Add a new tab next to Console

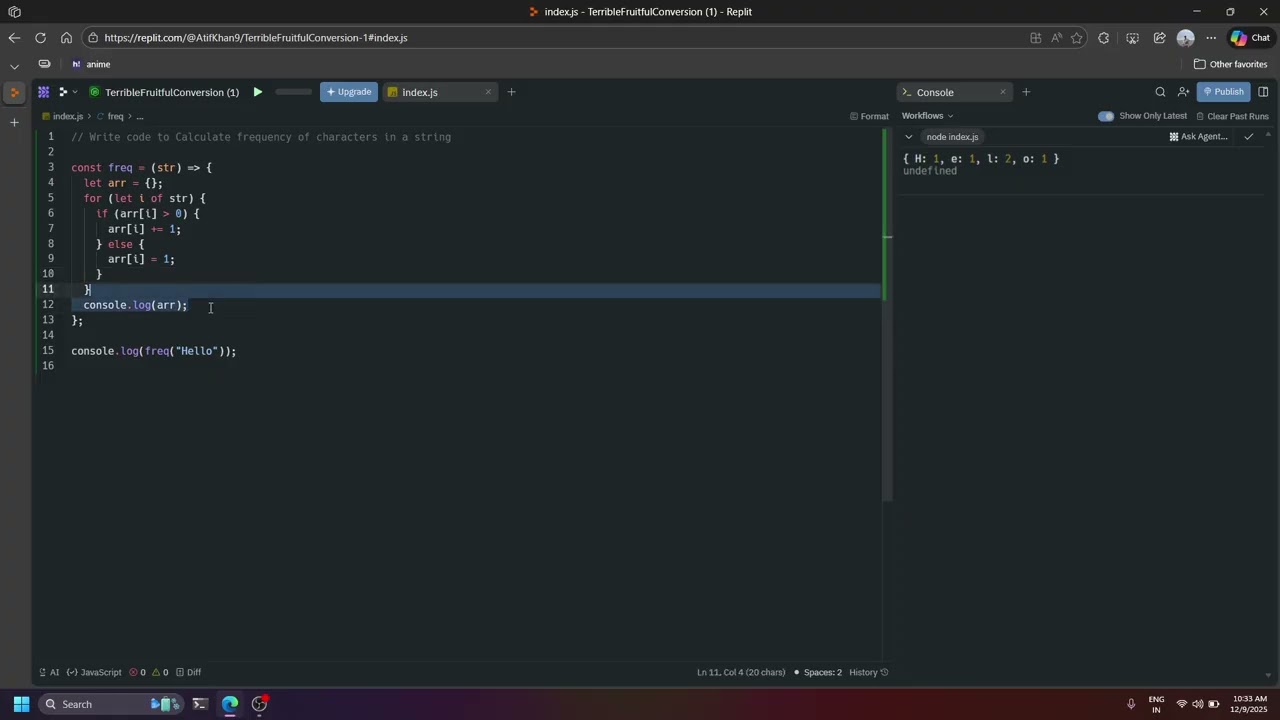1025,92
